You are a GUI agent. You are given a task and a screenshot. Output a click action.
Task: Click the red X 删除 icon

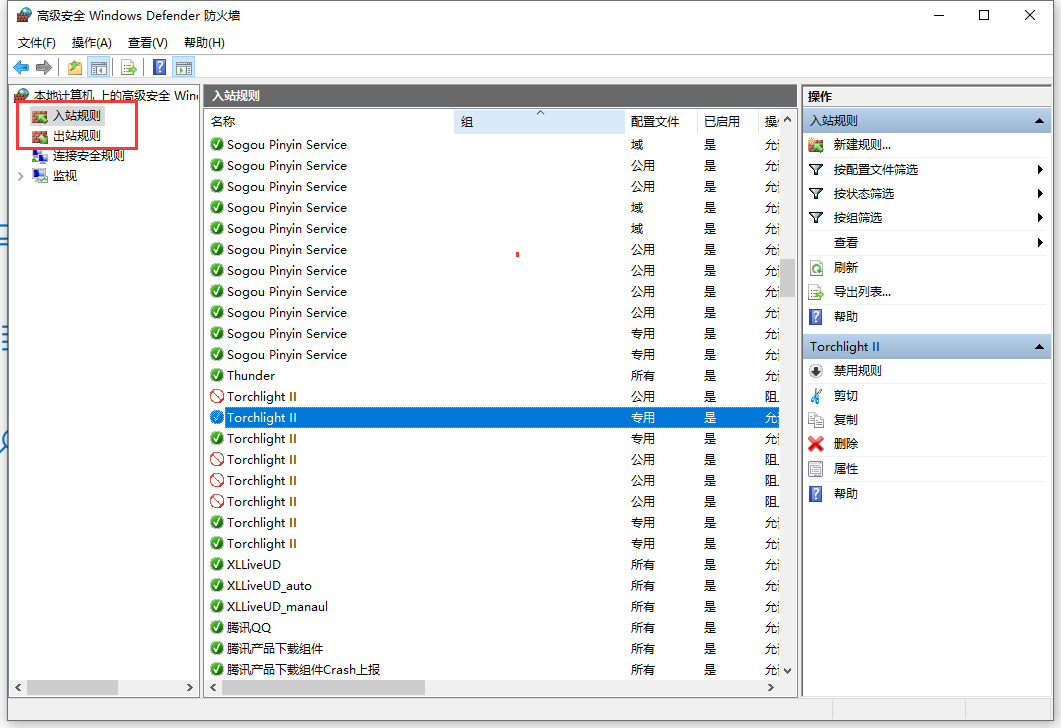[x=816, y=444]
